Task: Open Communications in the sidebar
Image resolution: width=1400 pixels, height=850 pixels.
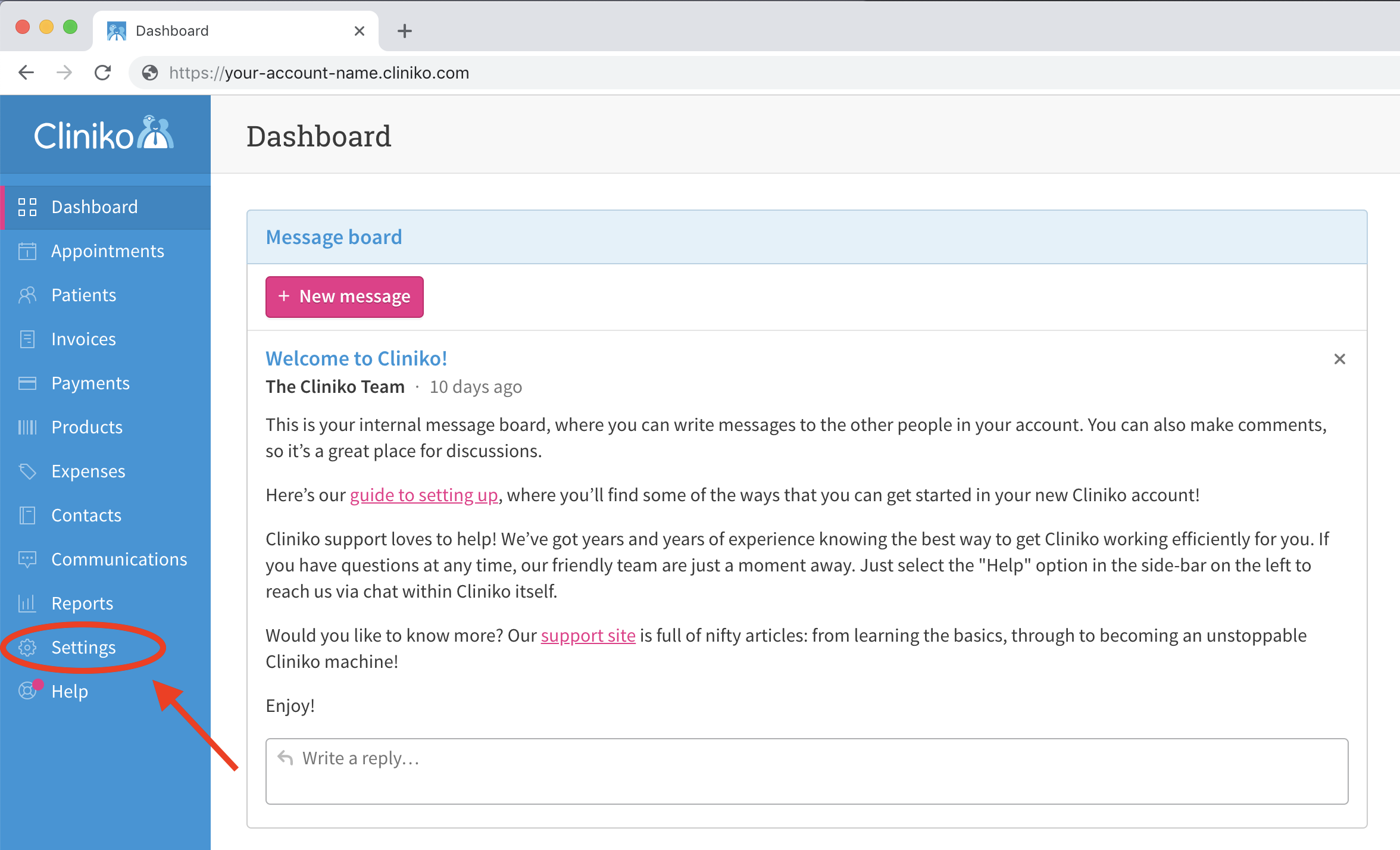Action: point(105,560)
